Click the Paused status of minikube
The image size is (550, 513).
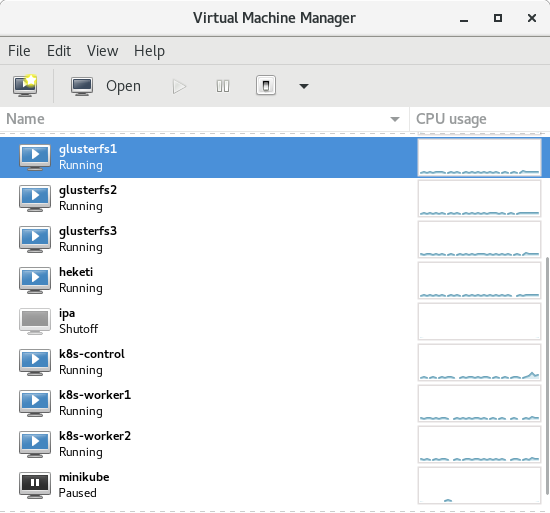78,493
